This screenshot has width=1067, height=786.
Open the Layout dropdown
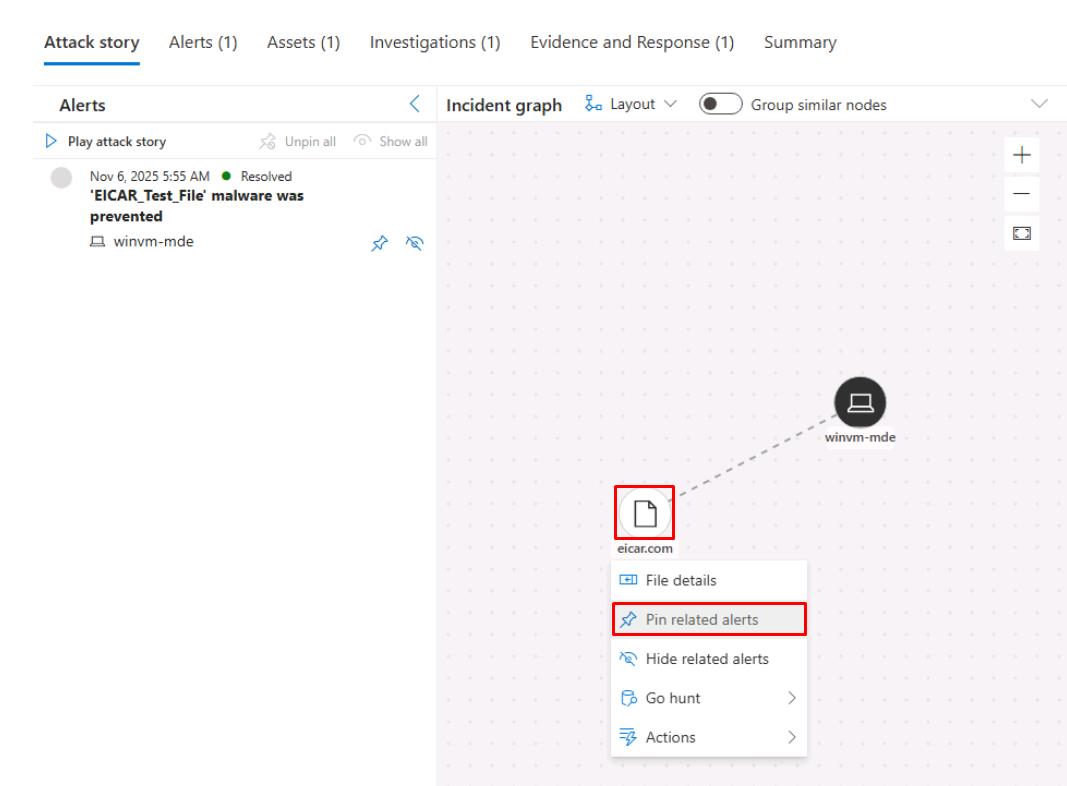(630, 105)
